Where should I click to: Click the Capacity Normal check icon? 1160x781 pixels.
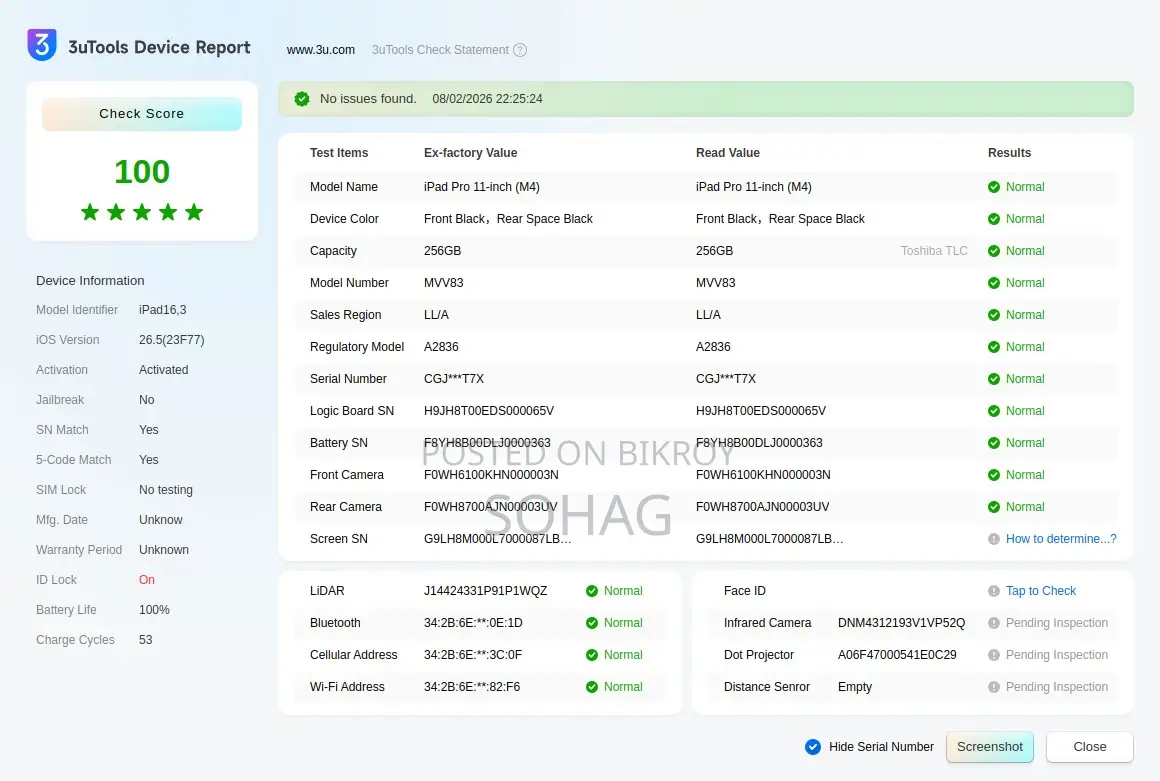pyautogui.click(x=994, y=251)
